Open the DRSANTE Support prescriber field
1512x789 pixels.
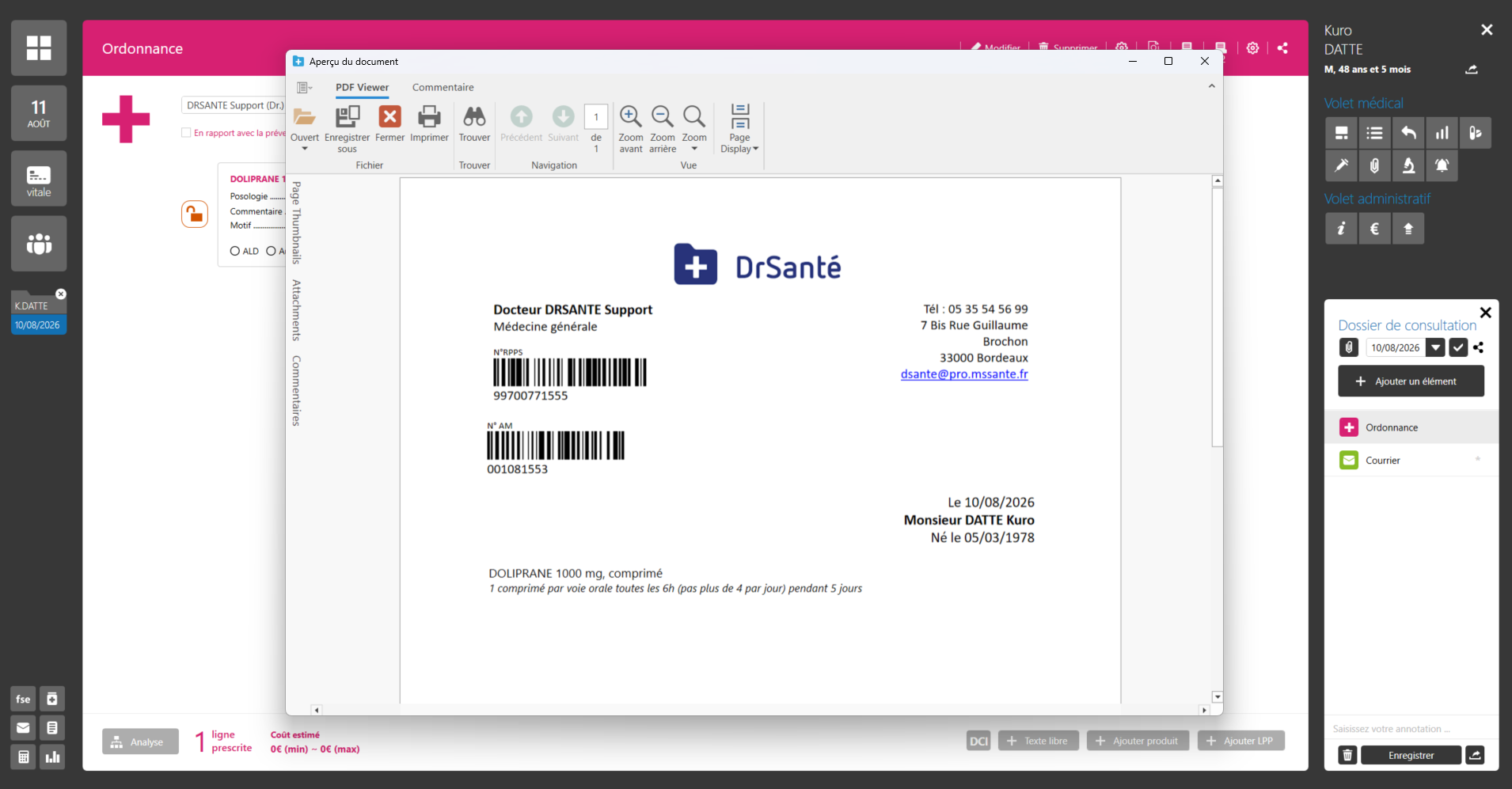tap(234, 105)
